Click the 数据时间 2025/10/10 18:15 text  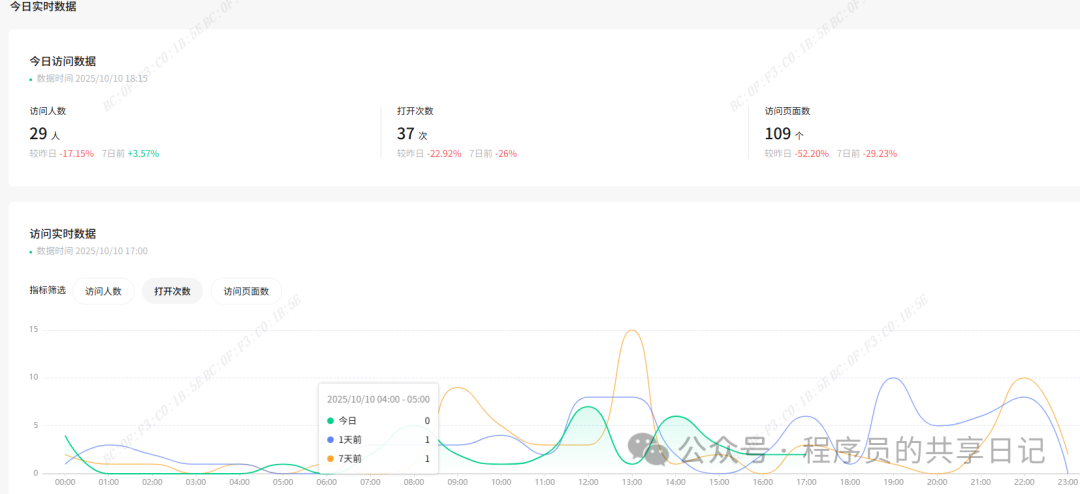click(92, 79)
